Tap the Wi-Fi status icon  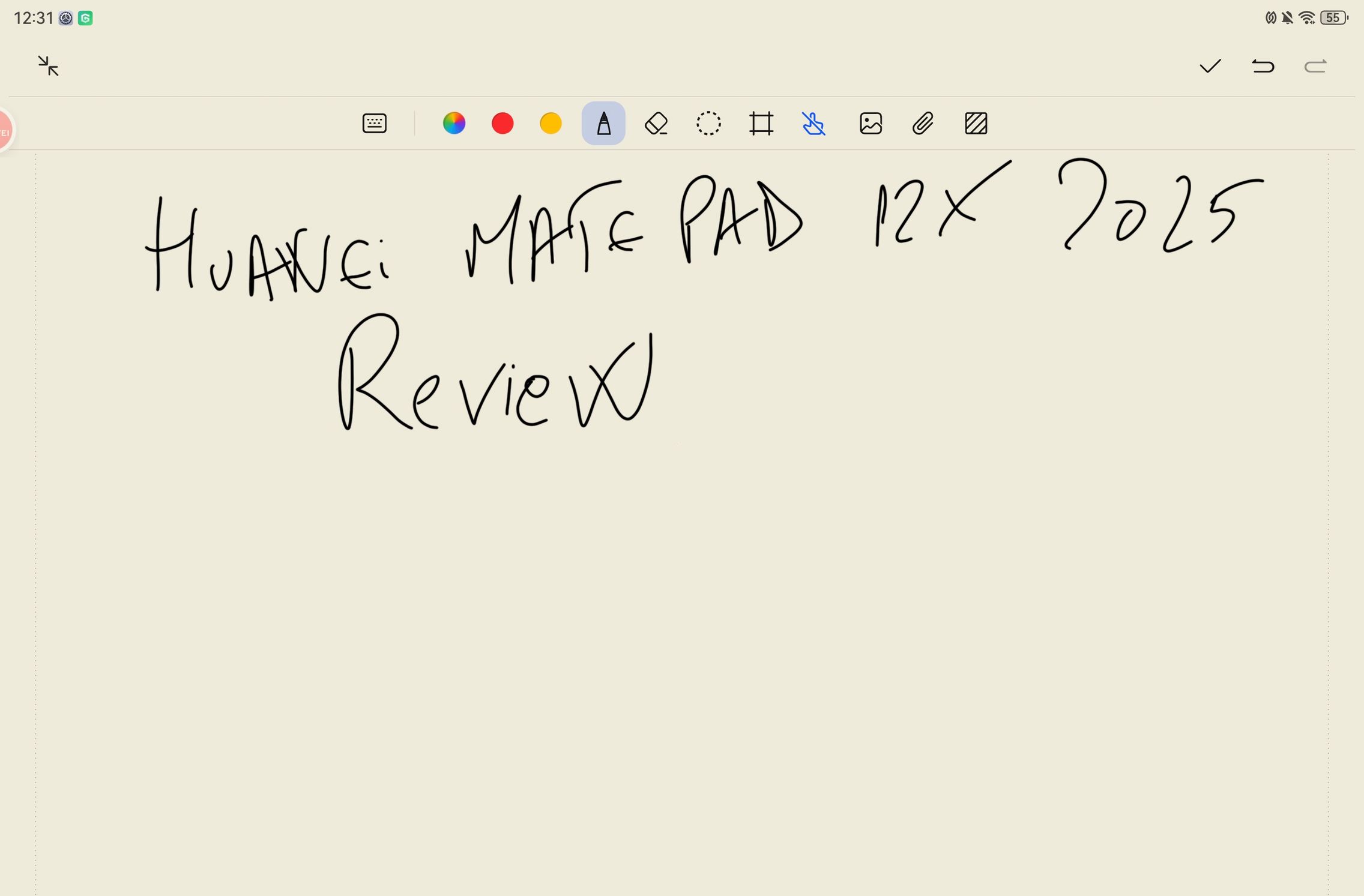click(x=1306, y=18)
